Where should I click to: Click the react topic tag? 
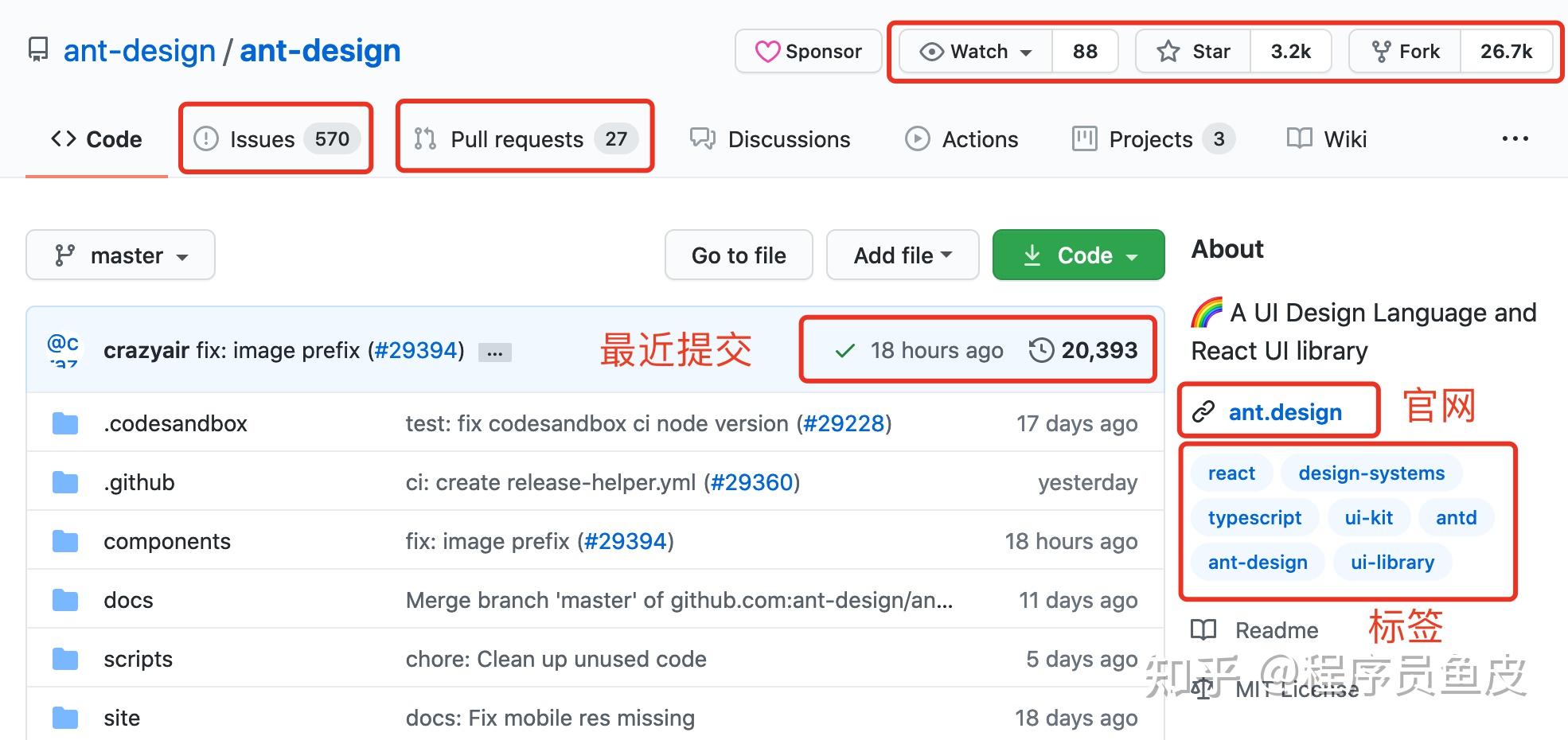(x=1231, y=473)
